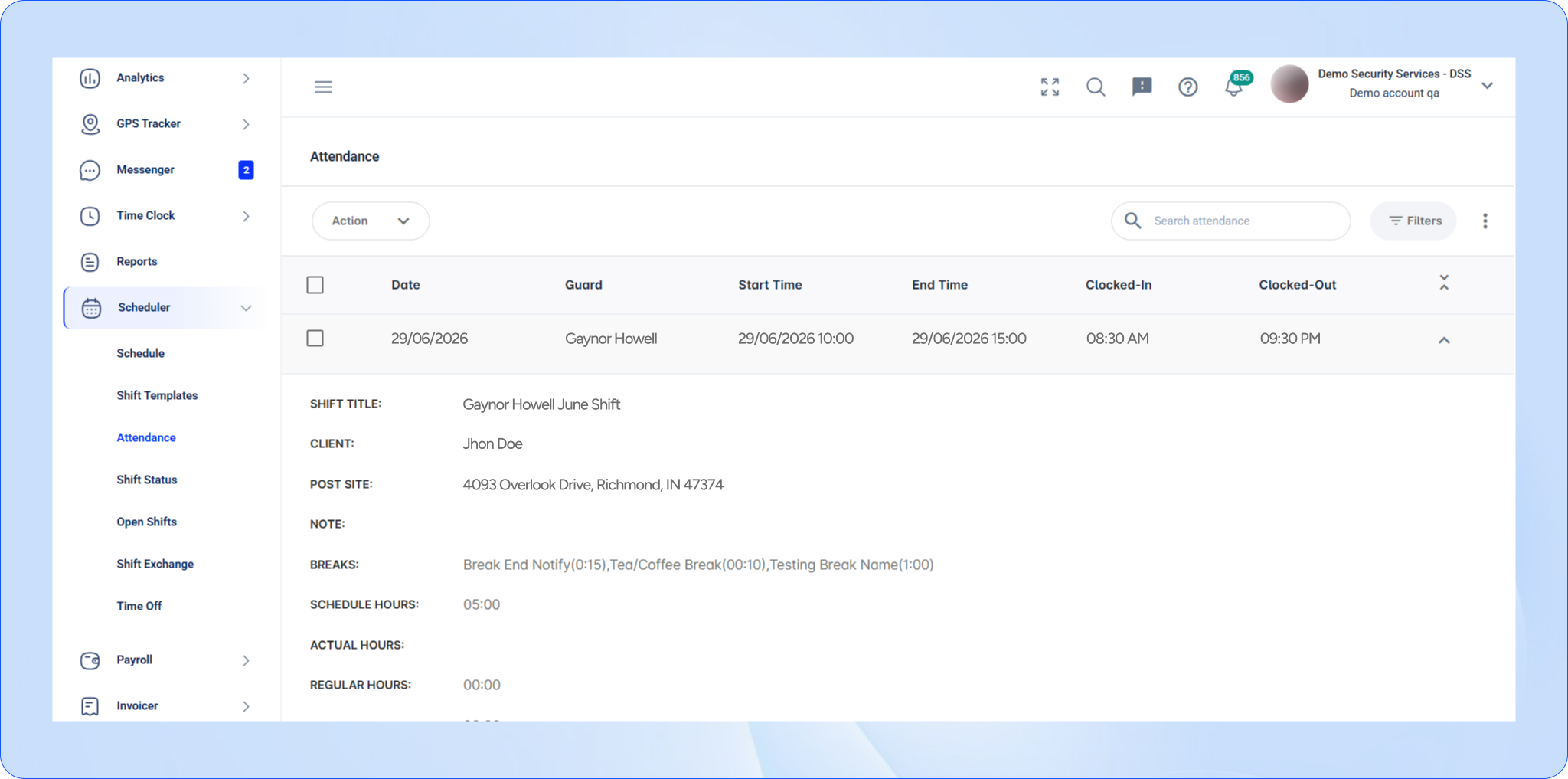Click the user profile avatar
This screenshot has height=779, width=1568.
coord(1289,84)
